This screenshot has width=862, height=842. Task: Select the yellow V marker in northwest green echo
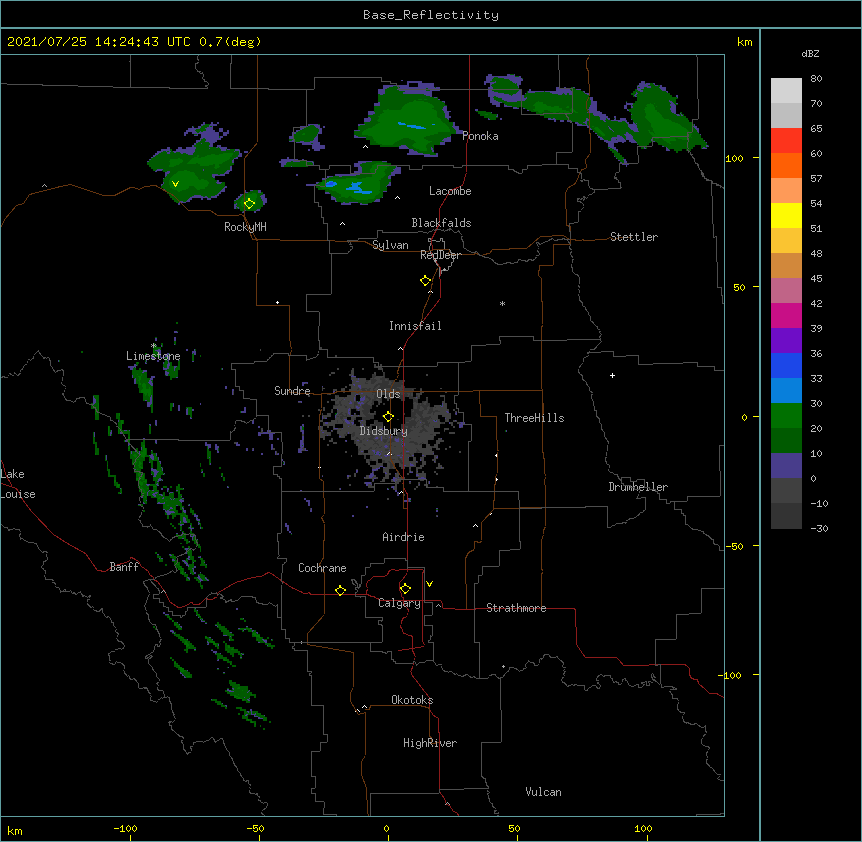coord(175,184)
